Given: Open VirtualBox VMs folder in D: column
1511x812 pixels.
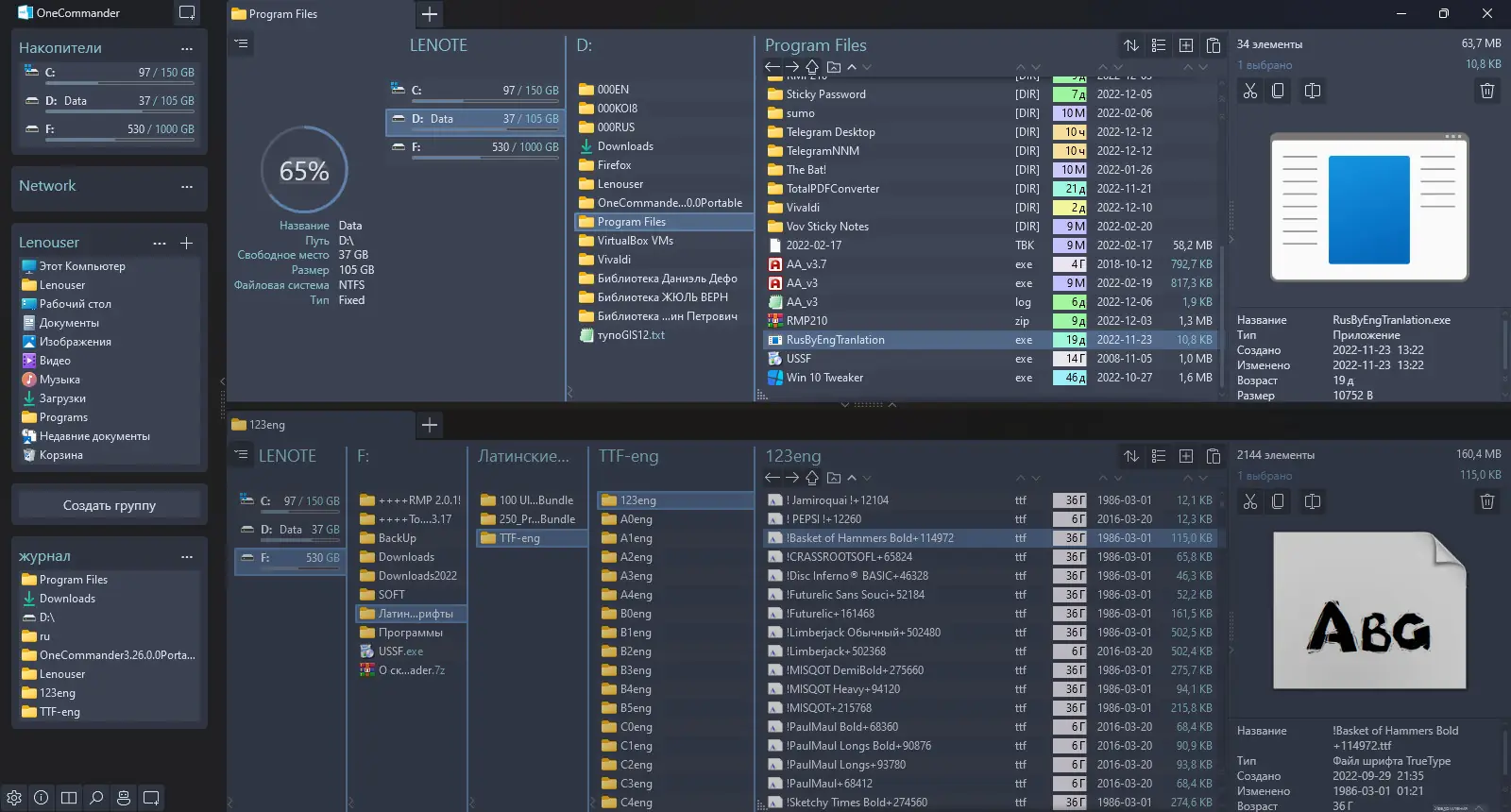Looking at the screenshot, I should (x=664, y=241).
